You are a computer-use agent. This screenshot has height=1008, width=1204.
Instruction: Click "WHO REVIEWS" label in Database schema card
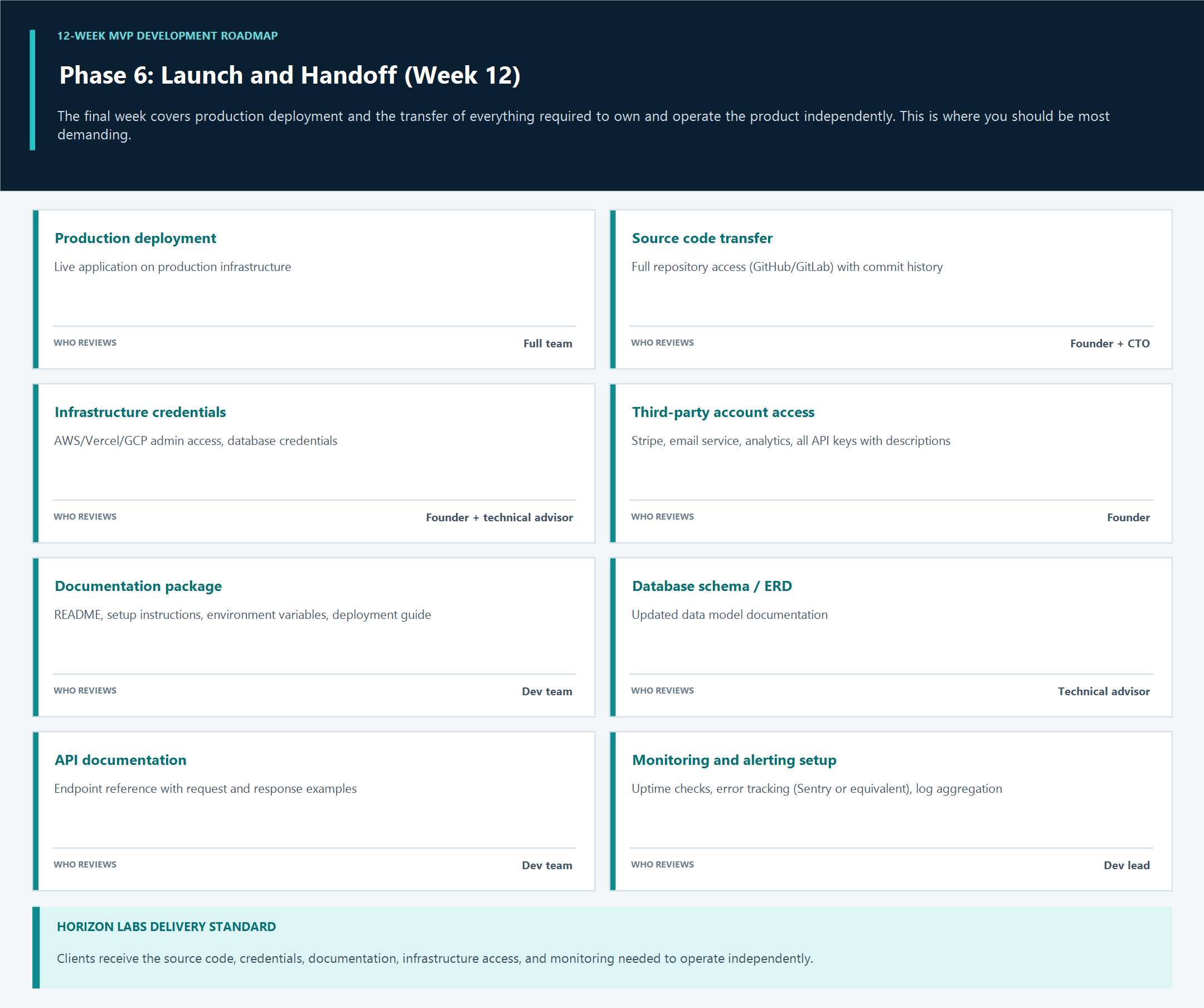coord(662,690)
